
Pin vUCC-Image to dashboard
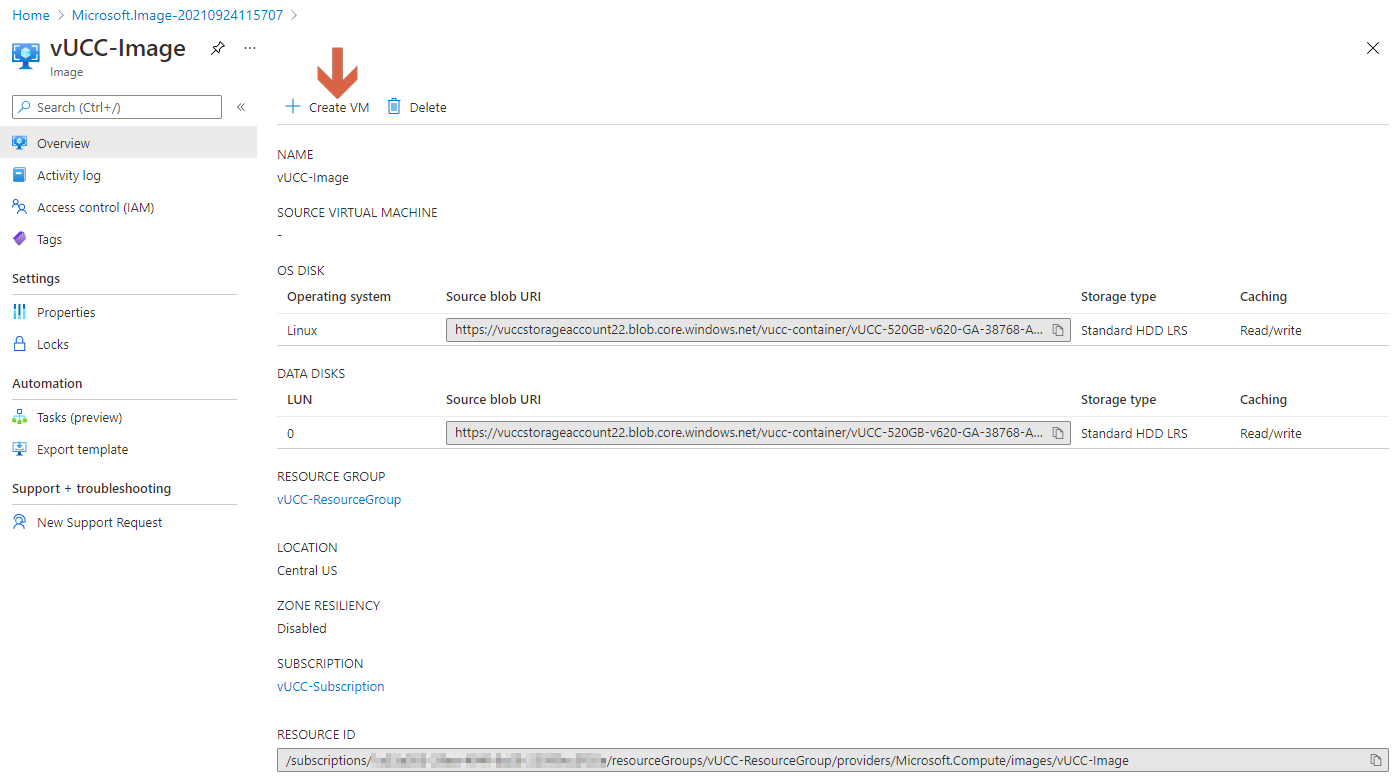pos(218,48)
